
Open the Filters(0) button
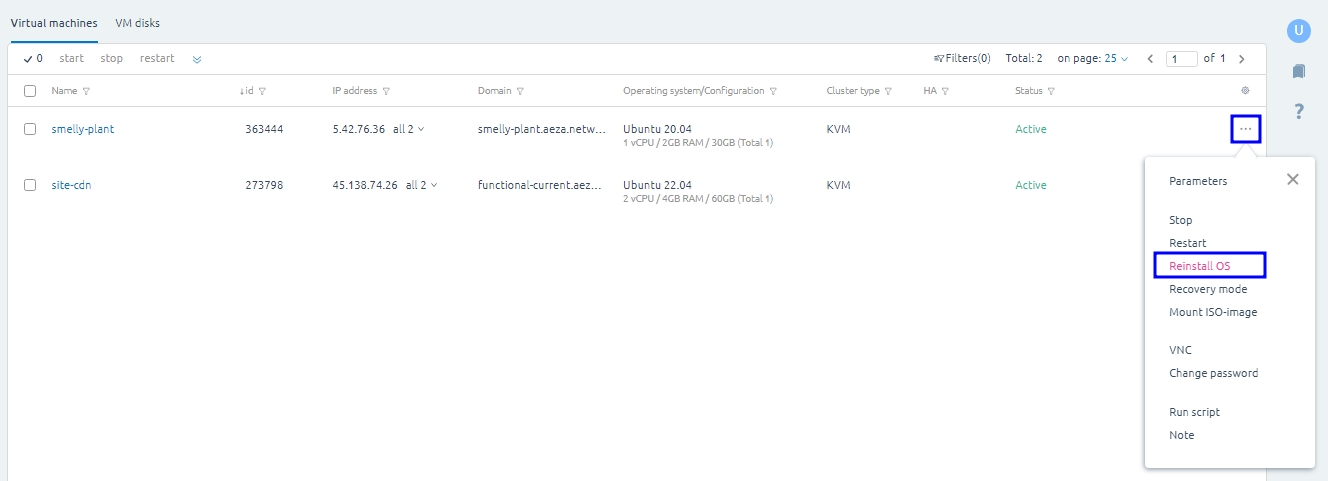tap(962, 59)
